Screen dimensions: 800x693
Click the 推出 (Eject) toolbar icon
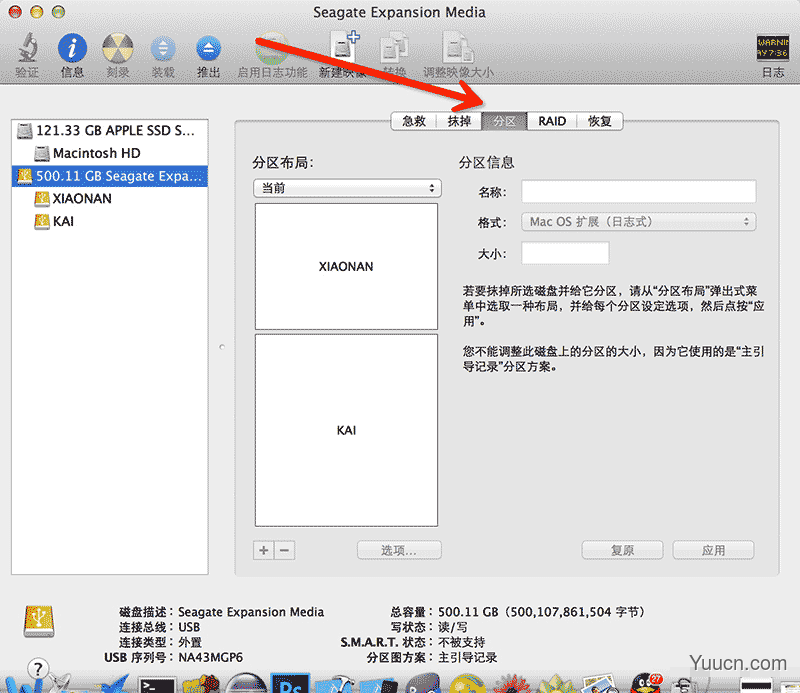[208, 50]
